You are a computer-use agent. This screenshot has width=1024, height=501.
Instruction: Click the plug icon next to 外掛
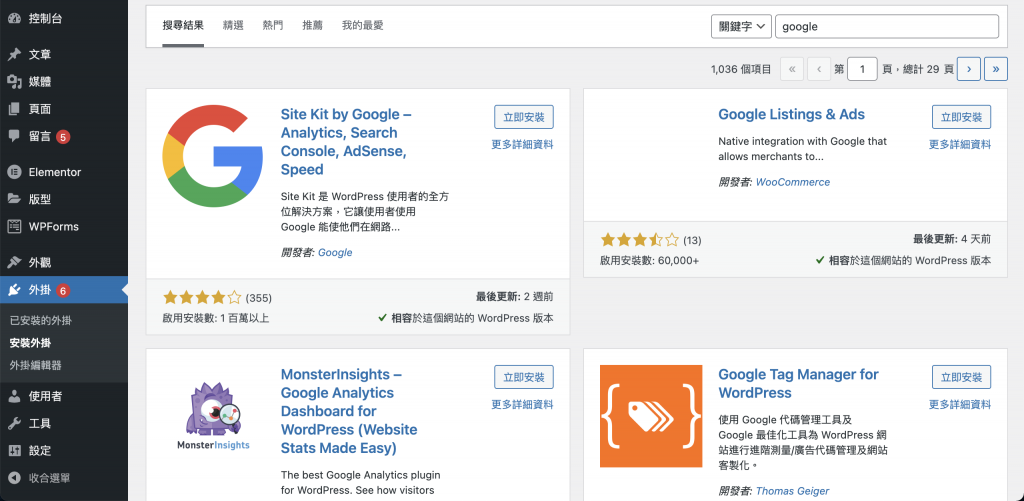pyautogui.click(x=14, y=290)
